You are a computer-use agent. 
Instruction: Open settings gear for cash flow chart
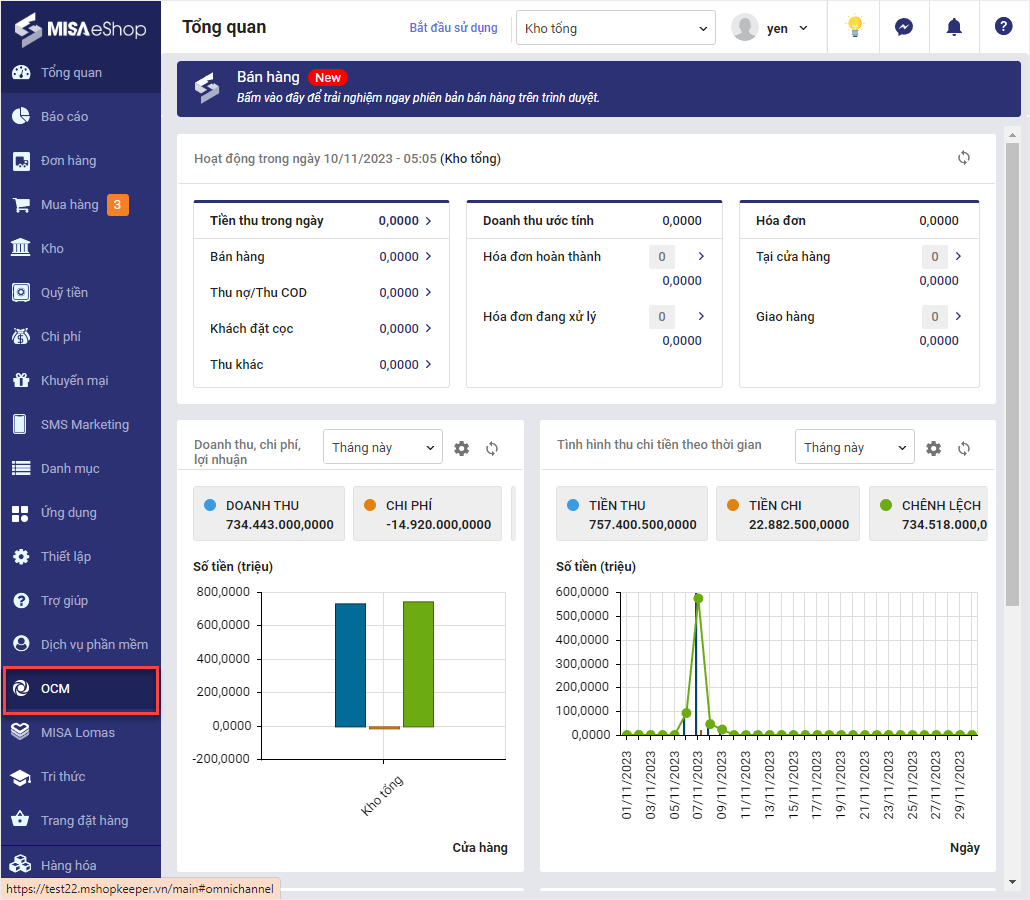click(x=933, y=449)
